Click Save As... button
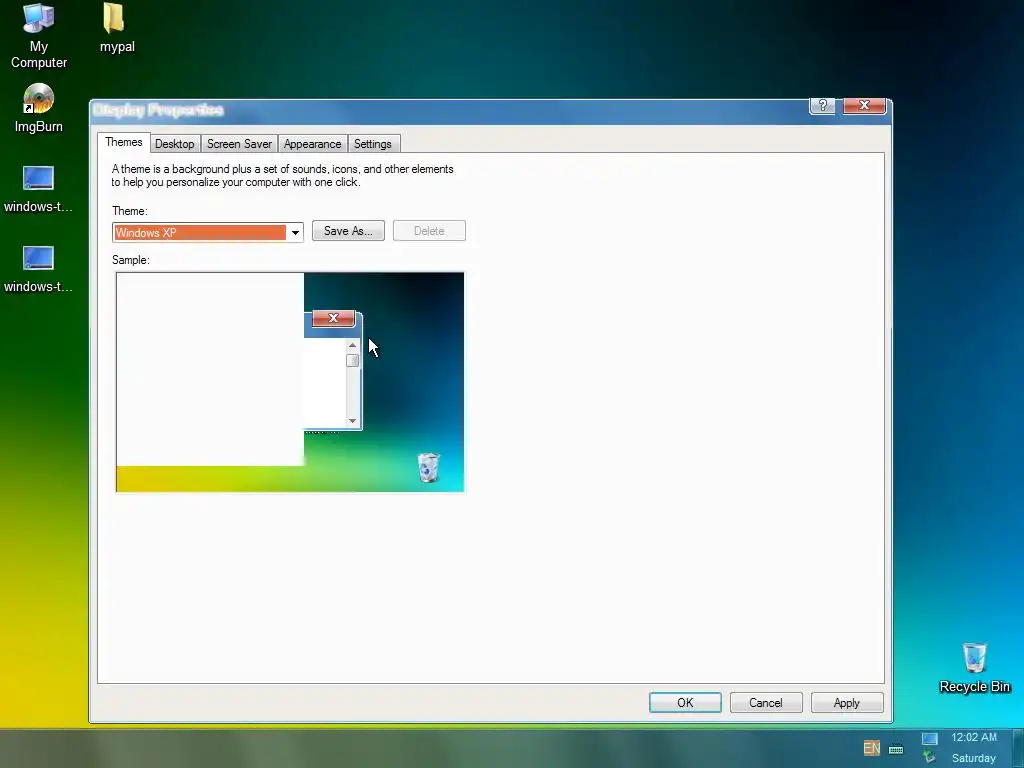Viewport: 1024px width, 768px height. pos(348,231)
